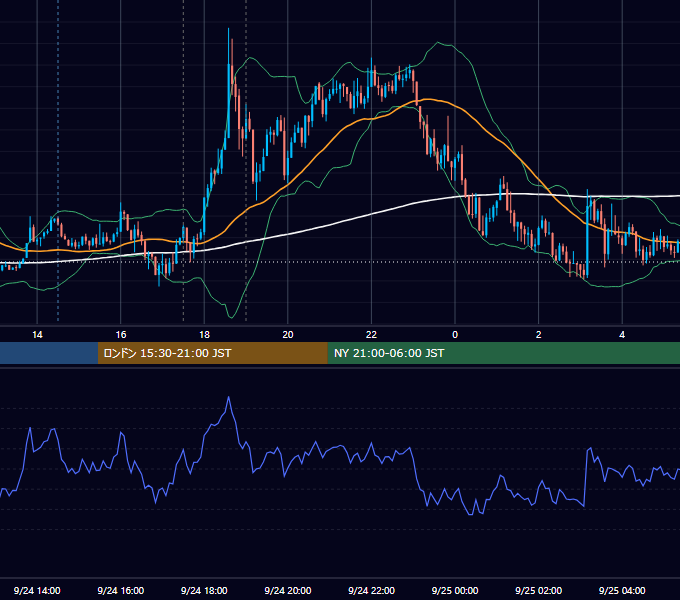Click the oscillator's highest peak near 18:30
680x600 pixels.
[x=229, y=397]
